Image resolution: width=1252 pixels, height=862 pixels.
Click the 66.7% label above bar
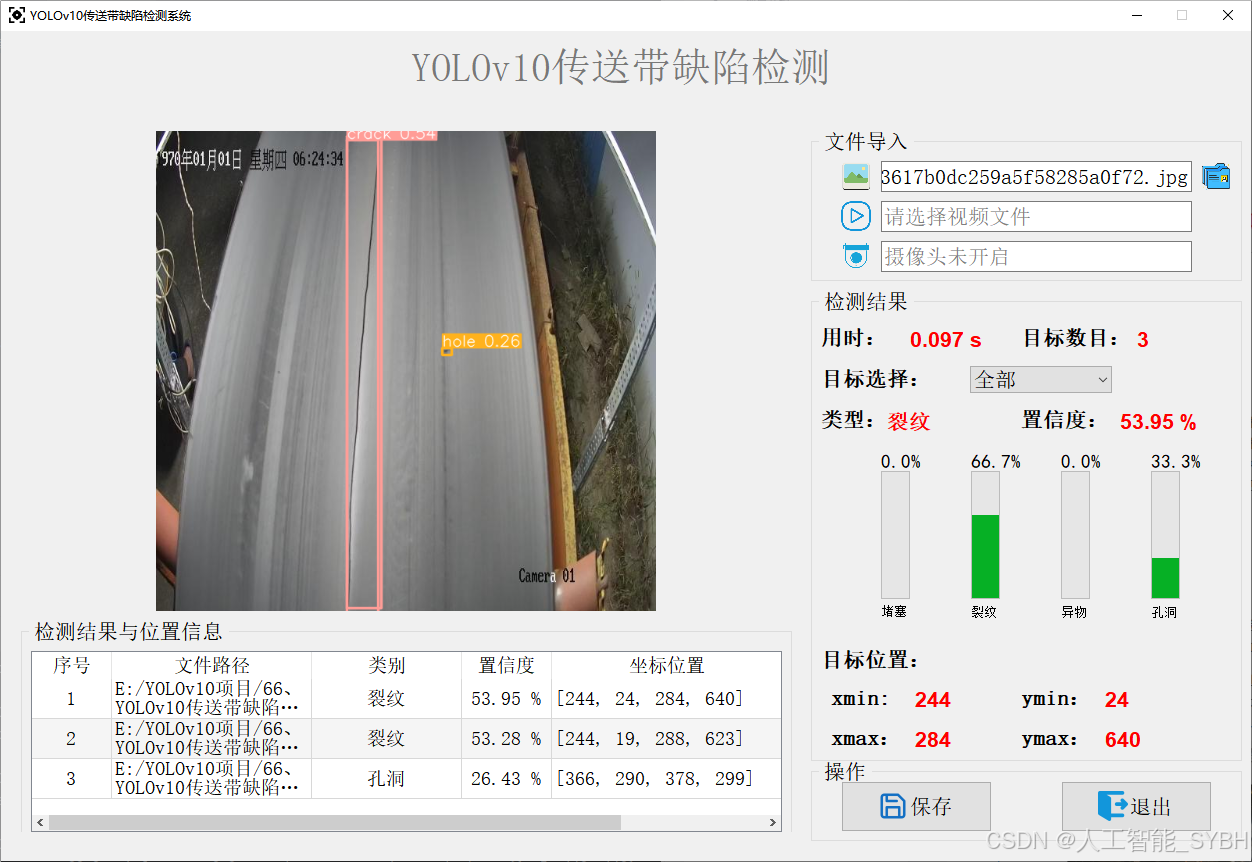[996, 462]
